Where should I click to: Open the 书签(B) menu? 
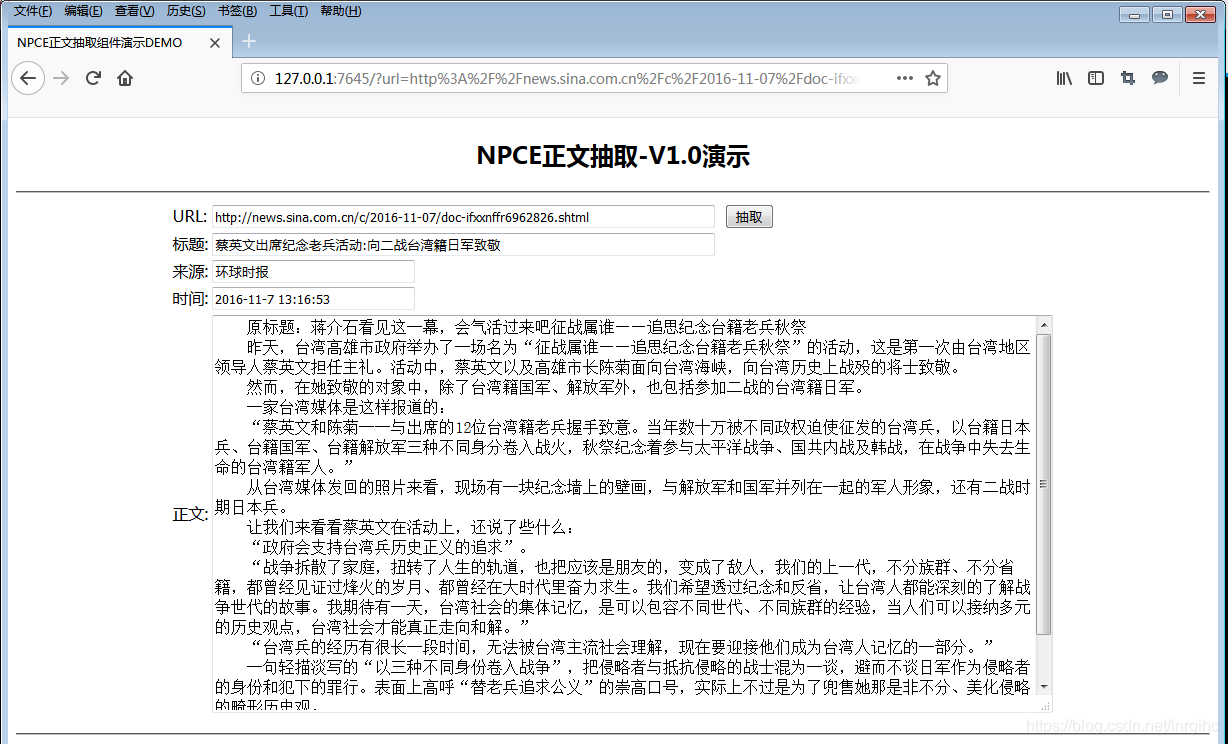(x=237, y=10)
